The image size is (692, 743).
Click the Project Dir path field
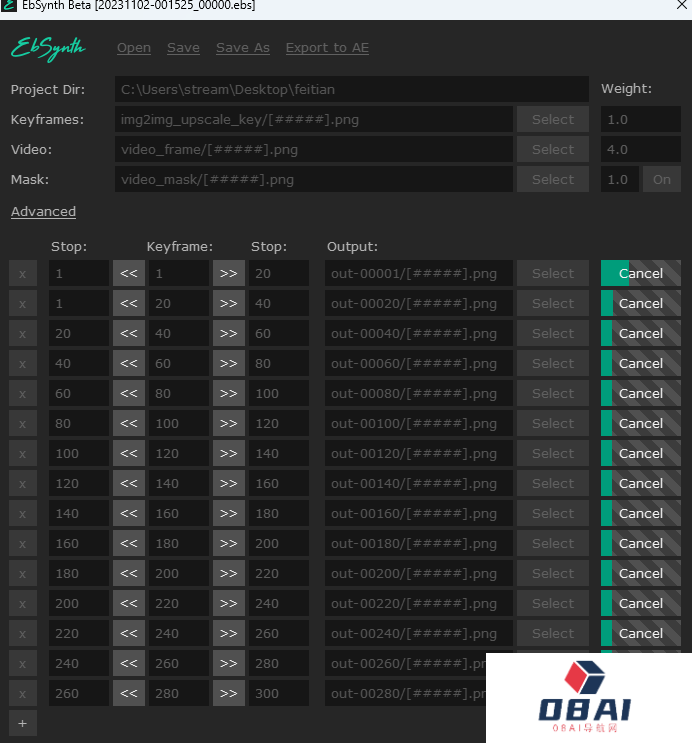pos(351,89)
